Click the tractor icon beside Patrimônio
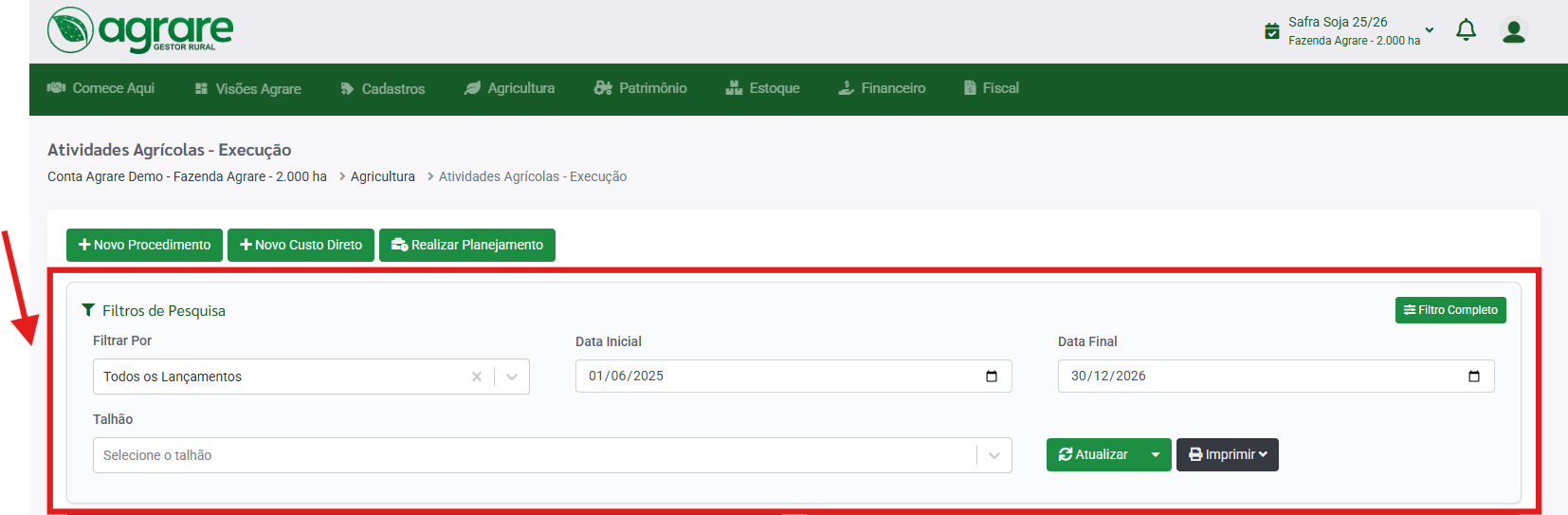Image resolution: width=1568 pixels, height=515 pixels. coord(603,88)
